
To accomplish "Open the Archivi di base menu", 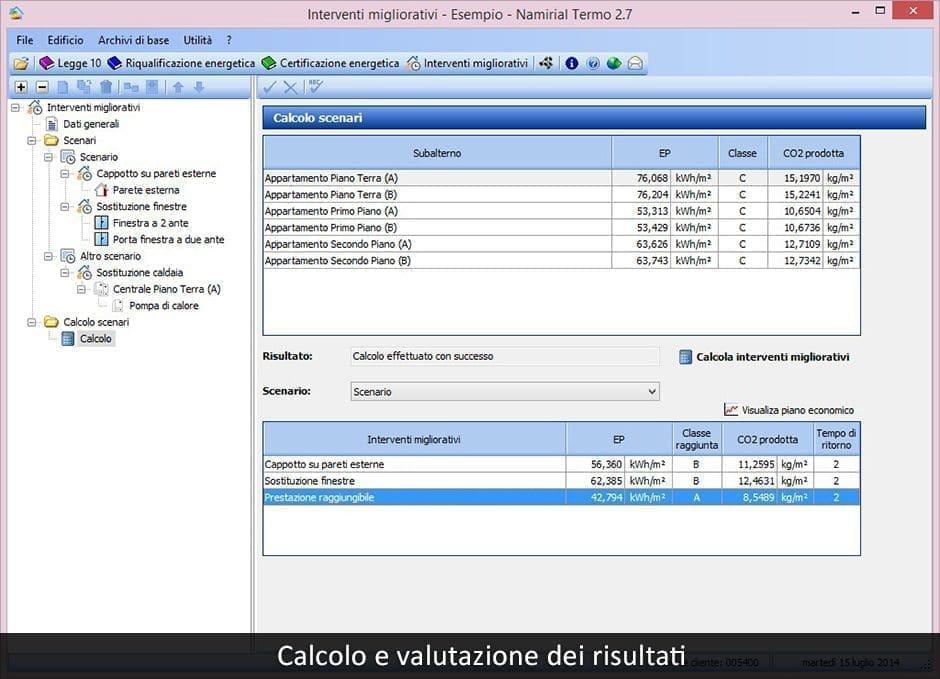I will 135,40.
